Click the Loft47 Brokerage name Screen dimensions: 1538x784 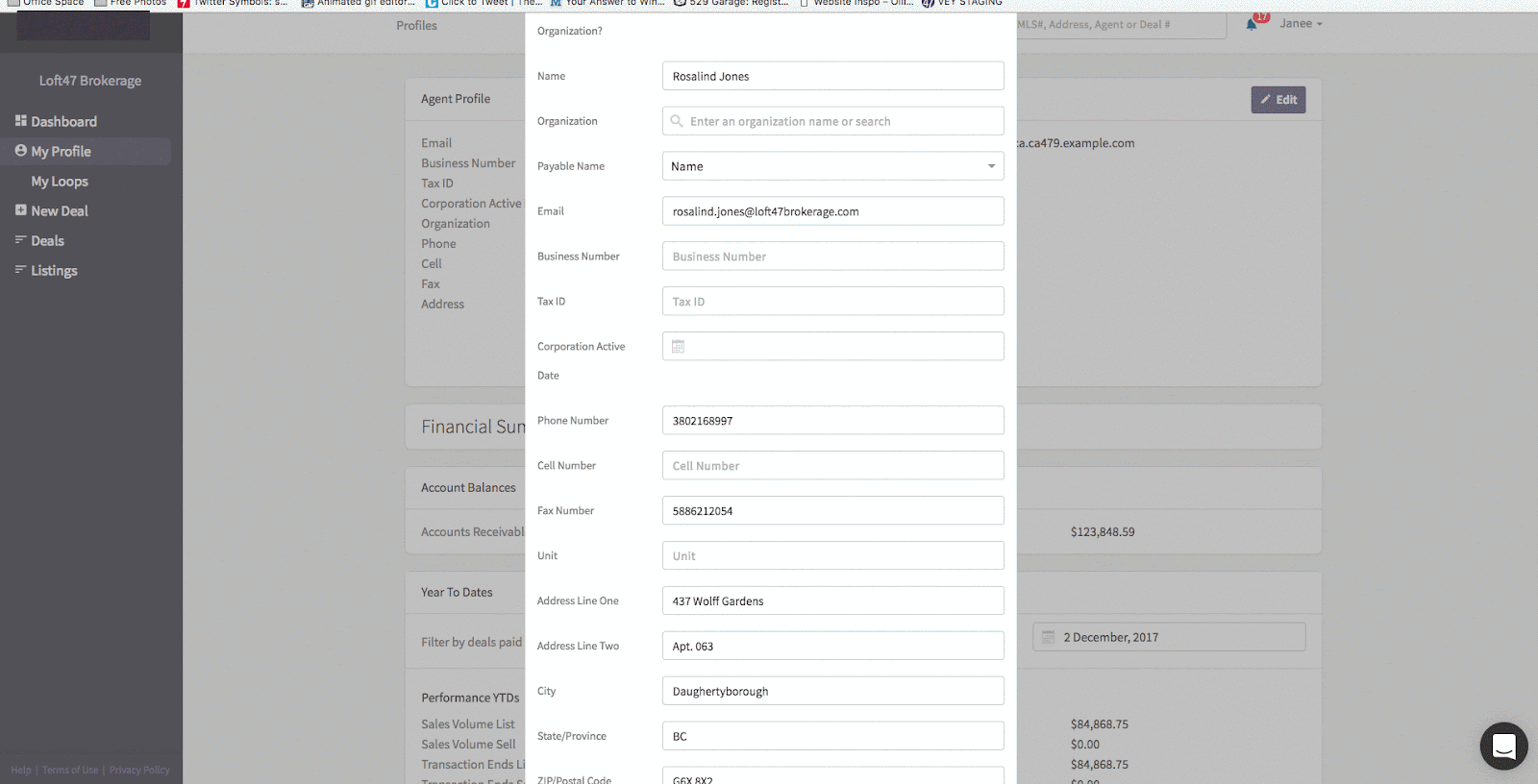tap(90, 81)
